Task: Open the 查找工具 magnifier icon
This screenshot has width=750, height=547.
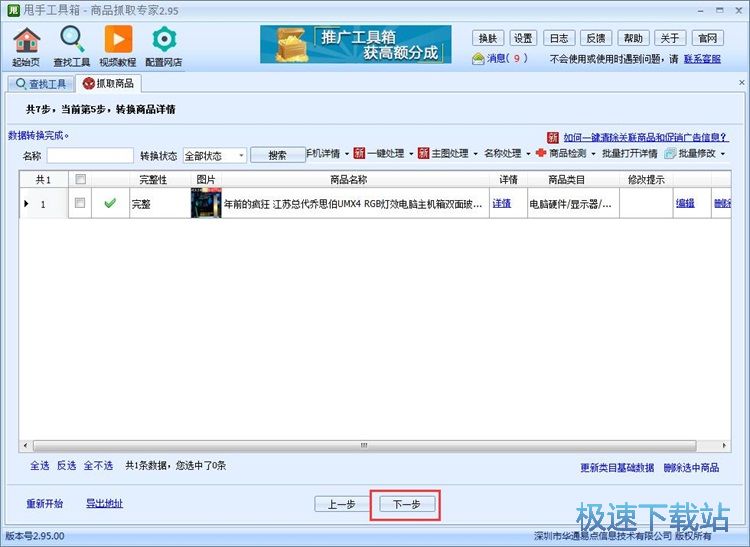Action: click(72, 46)
